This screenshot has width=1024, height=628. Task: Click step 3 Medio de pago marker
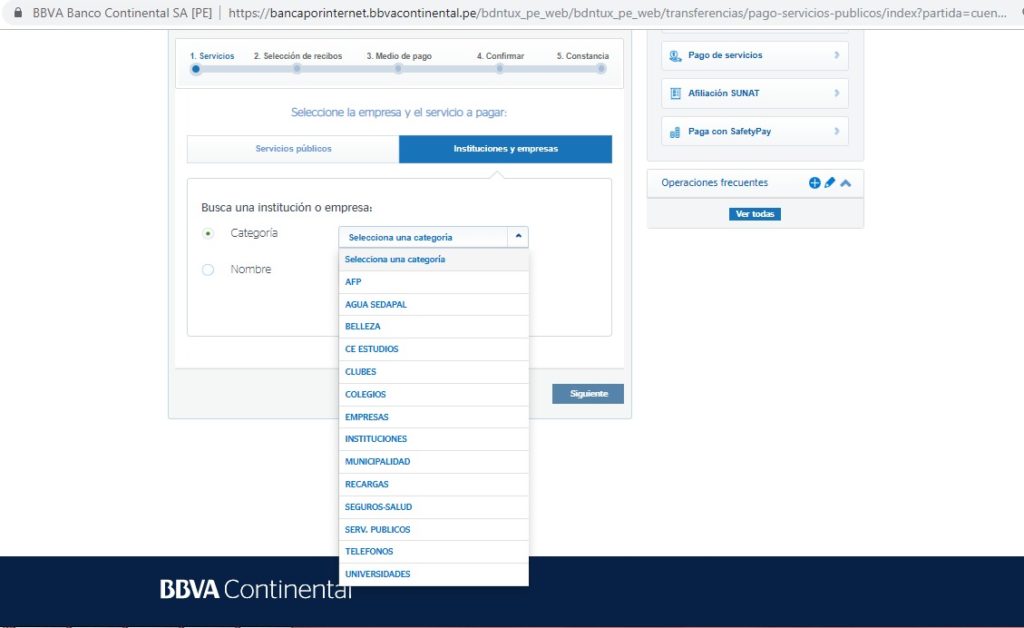[x=398, y=69]
